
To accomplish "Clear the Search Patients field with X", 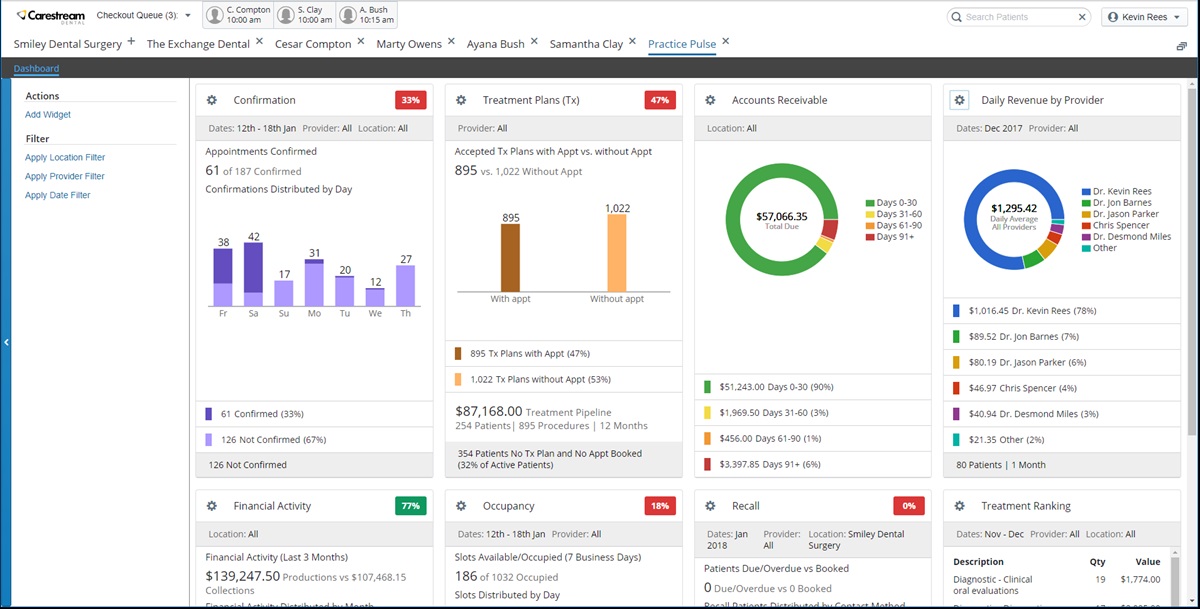I will [1082, 17].
